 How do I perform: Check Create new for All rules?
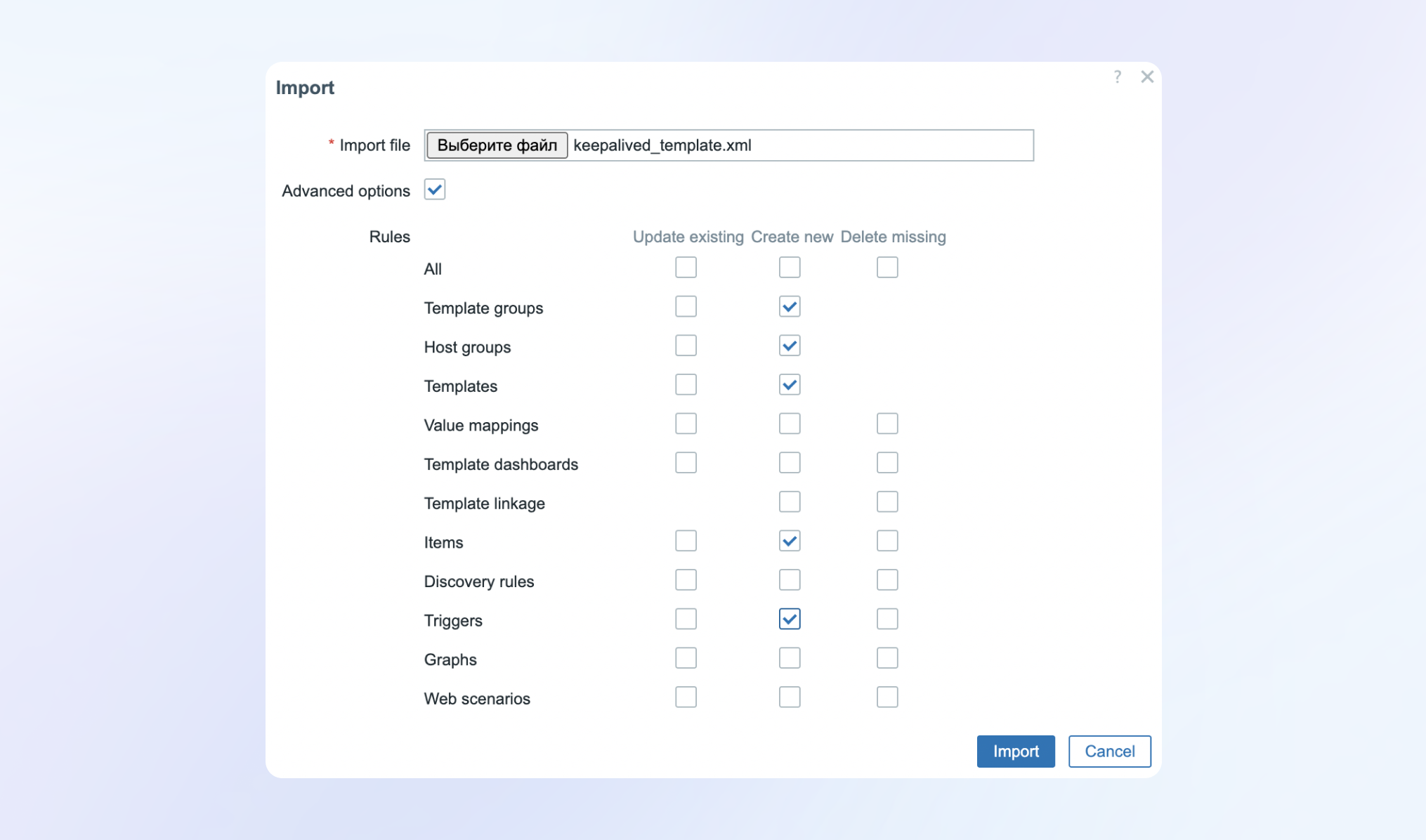pos(790,268)
